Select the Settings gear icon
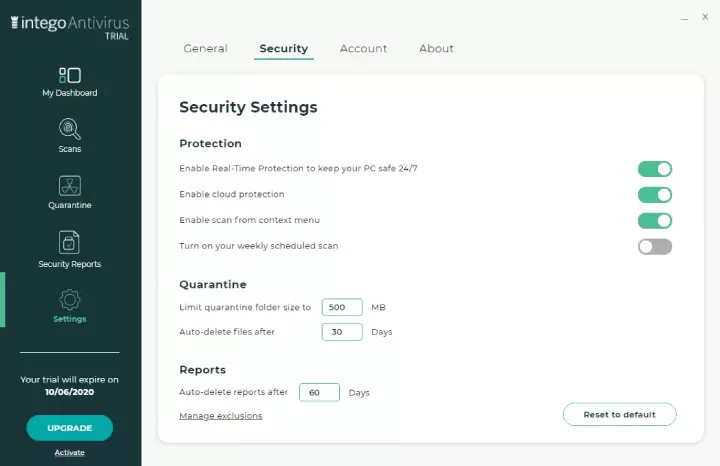 point(70,299)
